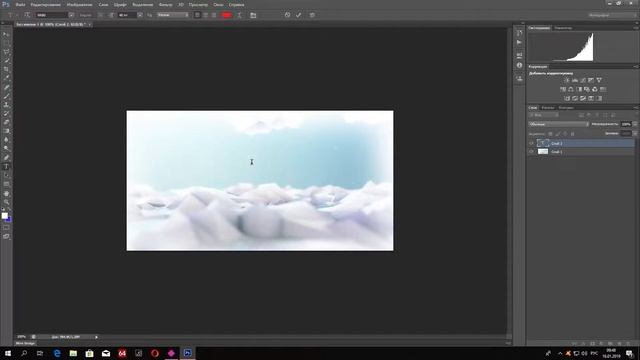Open the Изображение menu
640x360 pixels.
pos(79,4)
